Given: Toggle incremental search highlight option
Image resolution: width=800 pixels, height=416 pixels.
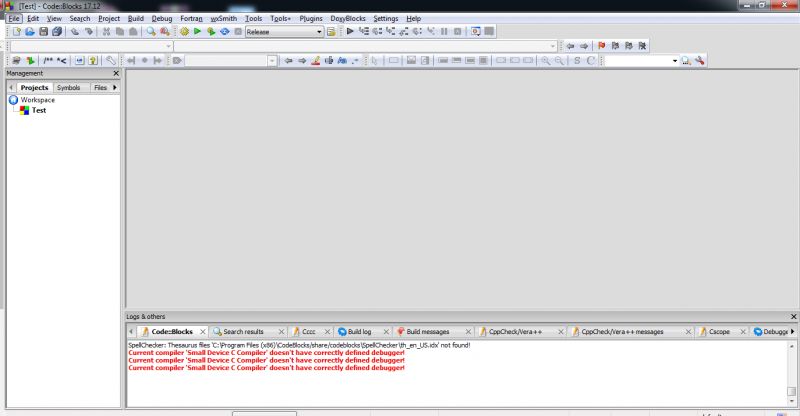Looking at the screenshot, I should point(316,61).
